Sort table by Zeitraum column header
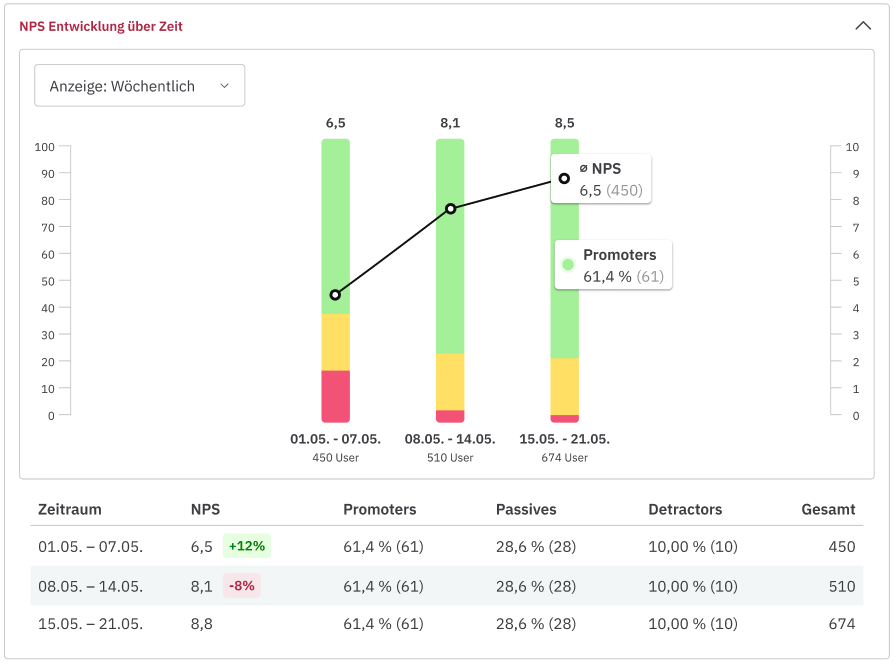 tap(70, 509)
